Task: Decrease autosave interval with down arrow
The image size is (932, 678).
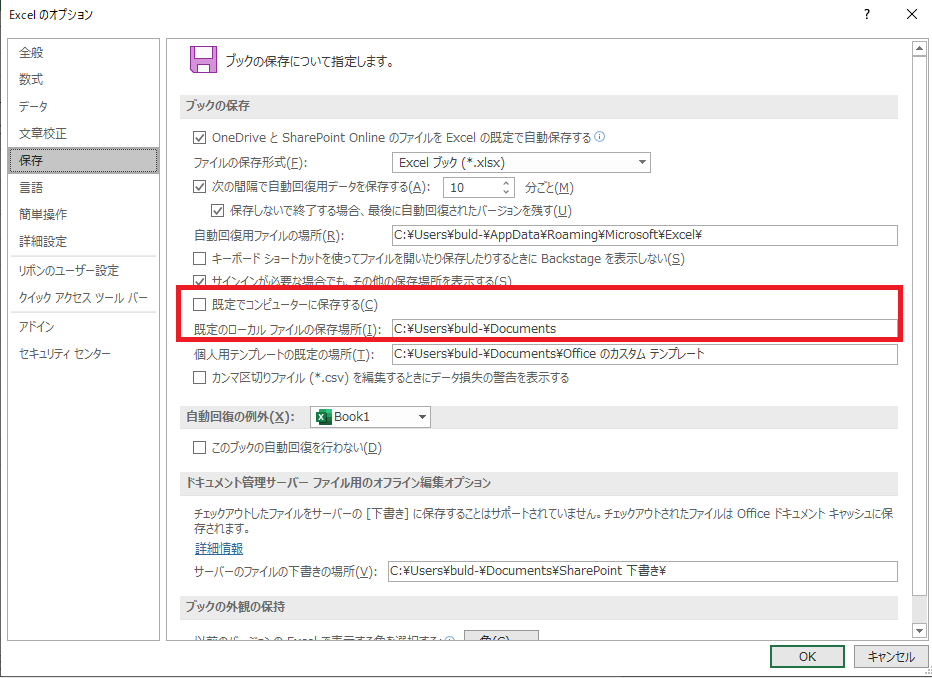Action: pos(506,192)
